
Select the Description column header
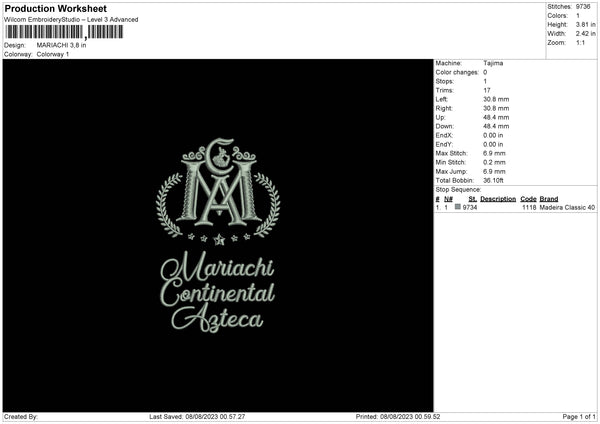pyautogui.click(x=498, y=199)
